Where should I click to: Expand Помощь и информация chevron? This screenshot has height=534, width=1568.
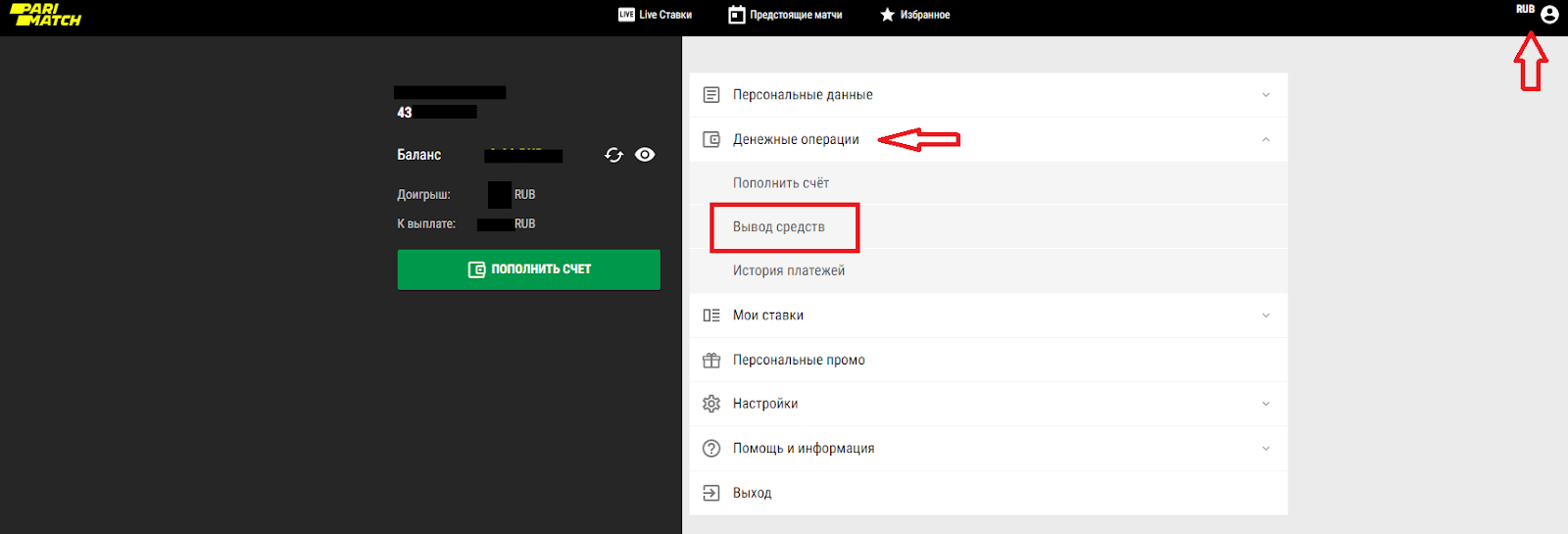click(x=1265, y=448)
